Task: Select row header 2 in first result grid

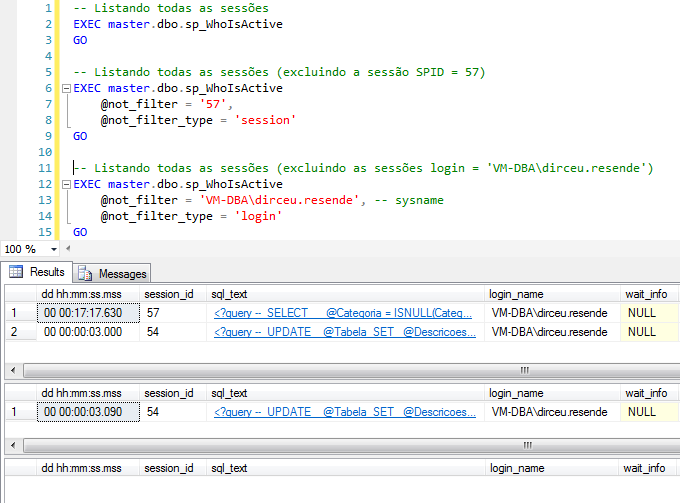Action: 20,332
